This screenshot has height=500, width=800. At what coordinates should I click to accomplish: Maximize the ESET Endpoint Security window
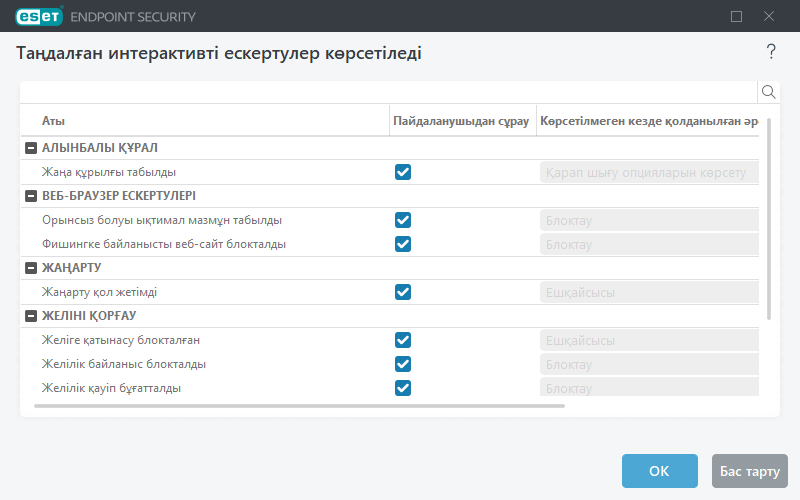(737, 17)
